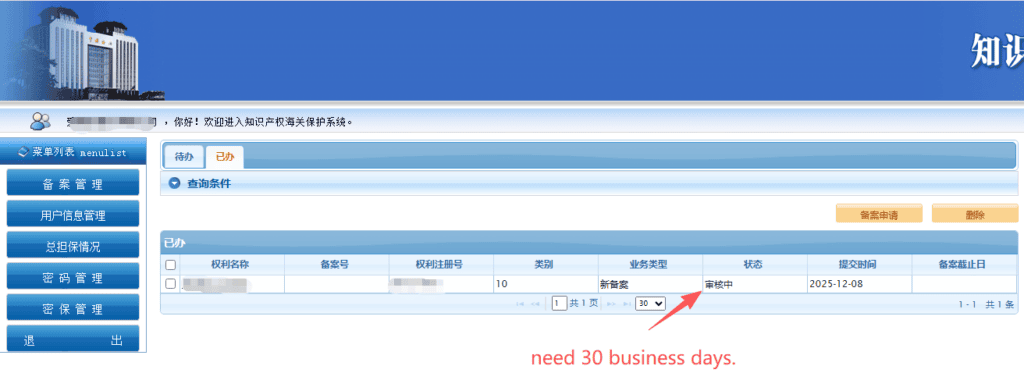1024x373 pixels.
Task: Sort by 业务类型 column header
Action: [648, 265]
